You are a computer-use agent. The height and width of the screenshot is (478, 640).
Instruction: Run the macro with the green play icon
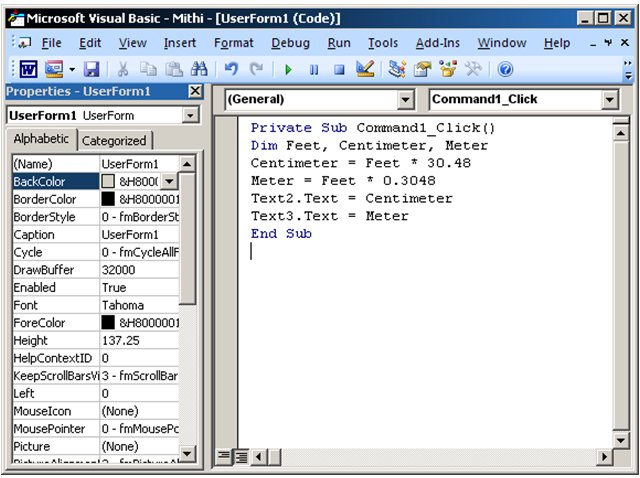click(x=288, y=69)
